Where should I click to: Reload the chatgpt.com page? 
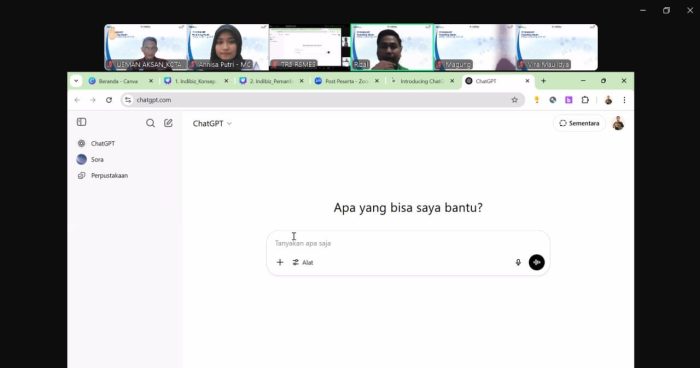click(109, 100)
